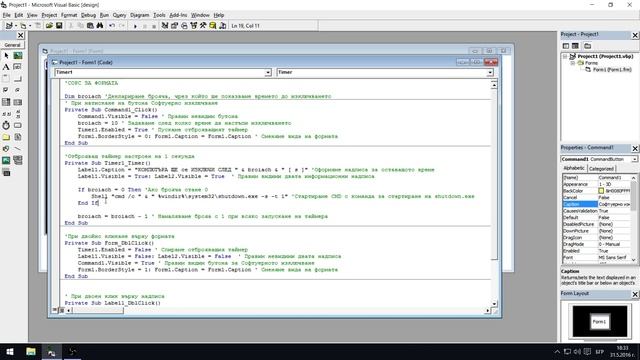Select the Data control in the toolbox
The height and width of the screenshot is (360, 640).
point(18,160)
